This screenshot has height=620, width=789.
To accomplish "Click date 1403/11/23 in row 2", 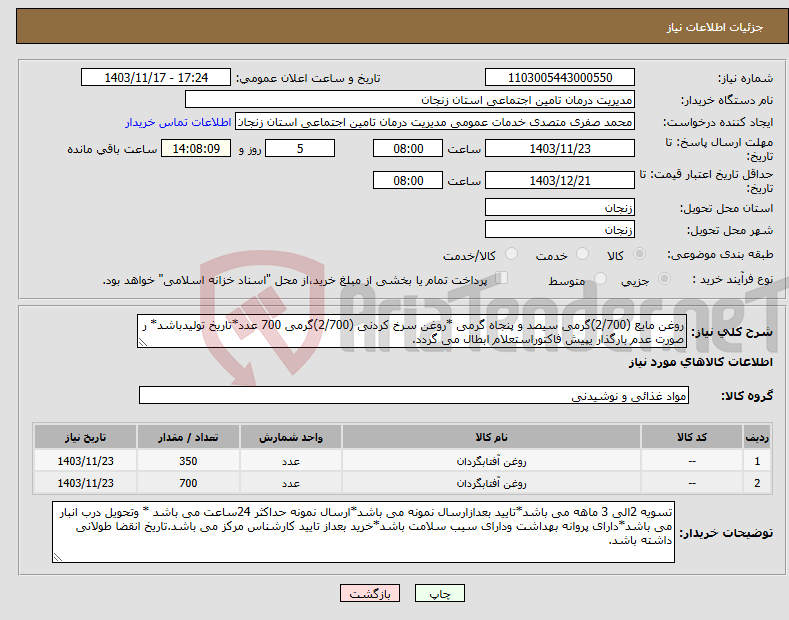I will 86,483.
